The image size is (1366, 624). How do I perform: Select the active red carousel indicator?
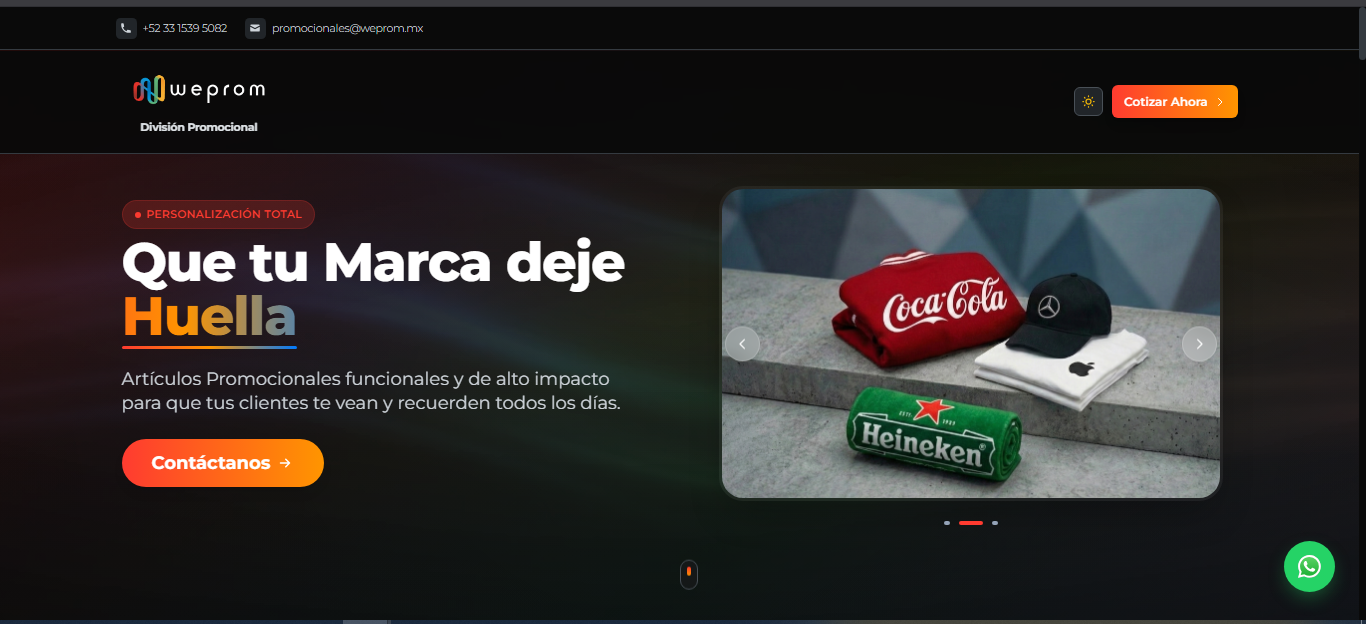(971, 523)
